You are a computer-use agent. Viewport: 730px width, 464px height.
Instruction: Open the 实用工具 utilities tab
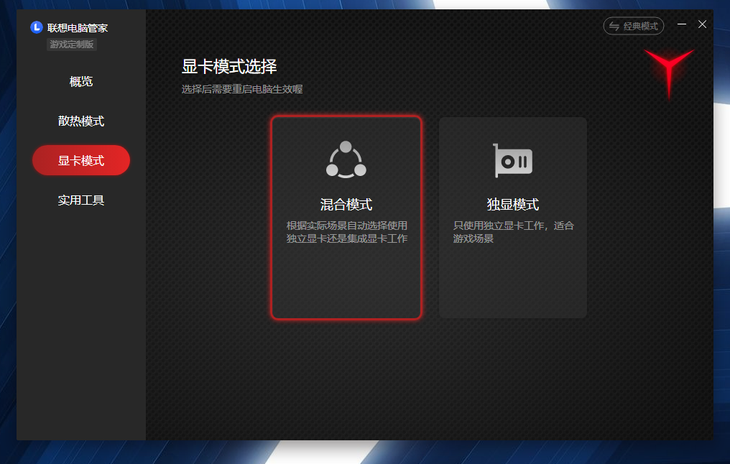click(81, 200)
